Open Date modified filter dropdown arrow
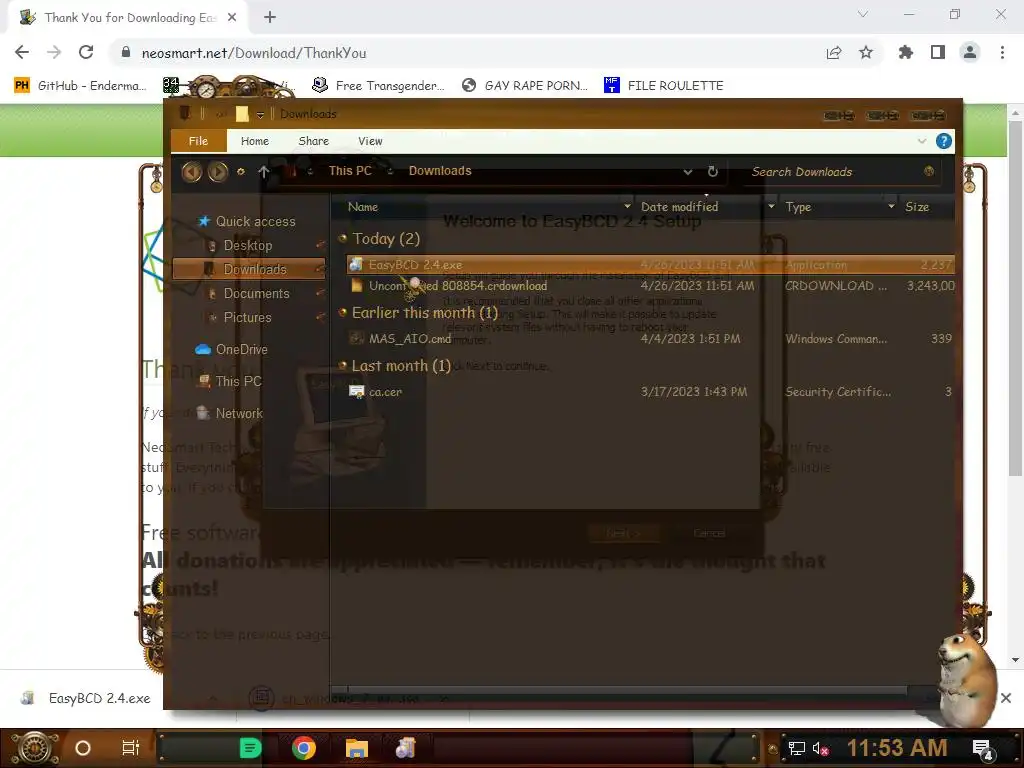Screen dimensions: 1024x768 [771, 206]
